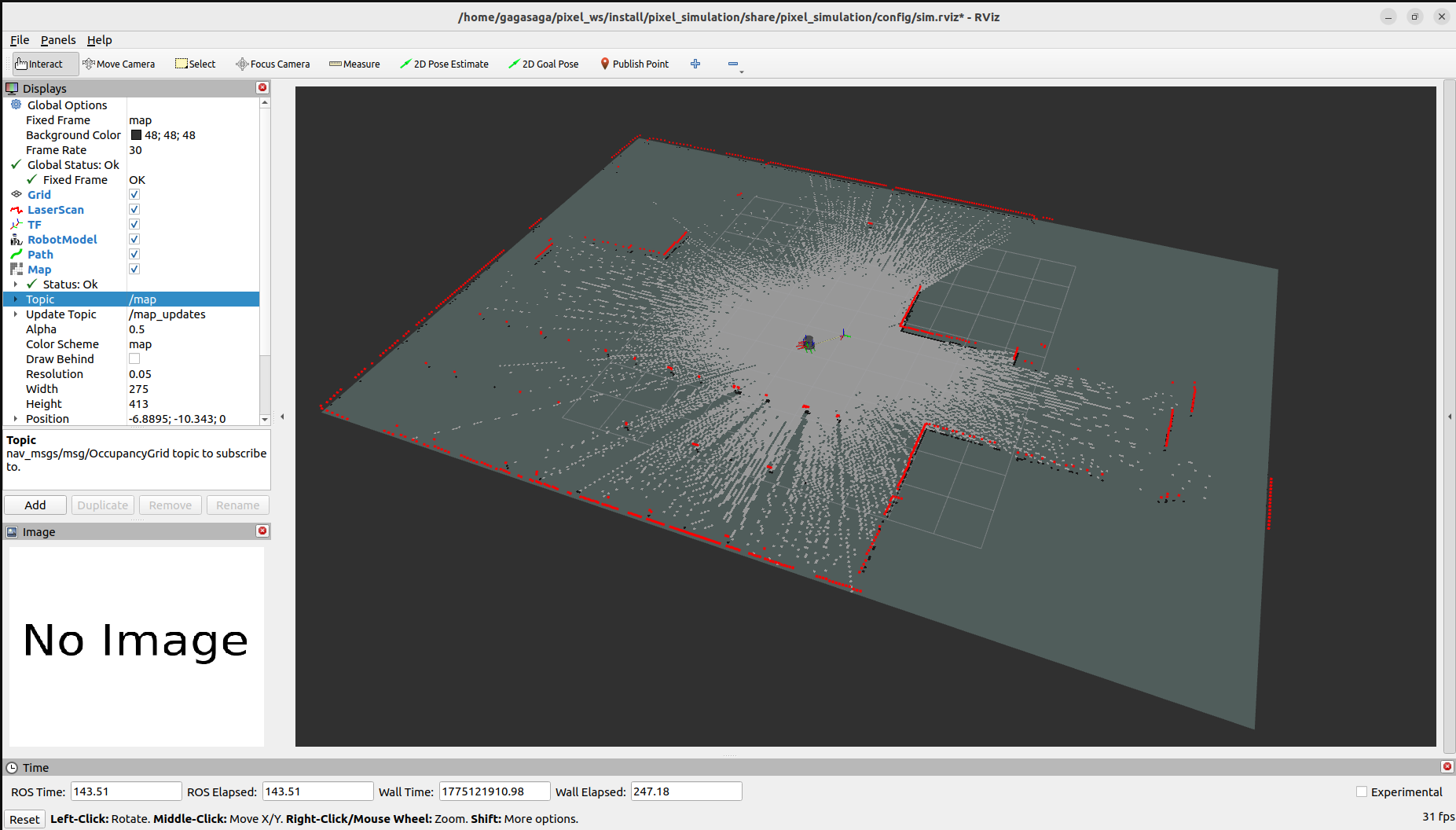Open the Help menu
This screenshot has width=1456, height=830.
(100, 40)
